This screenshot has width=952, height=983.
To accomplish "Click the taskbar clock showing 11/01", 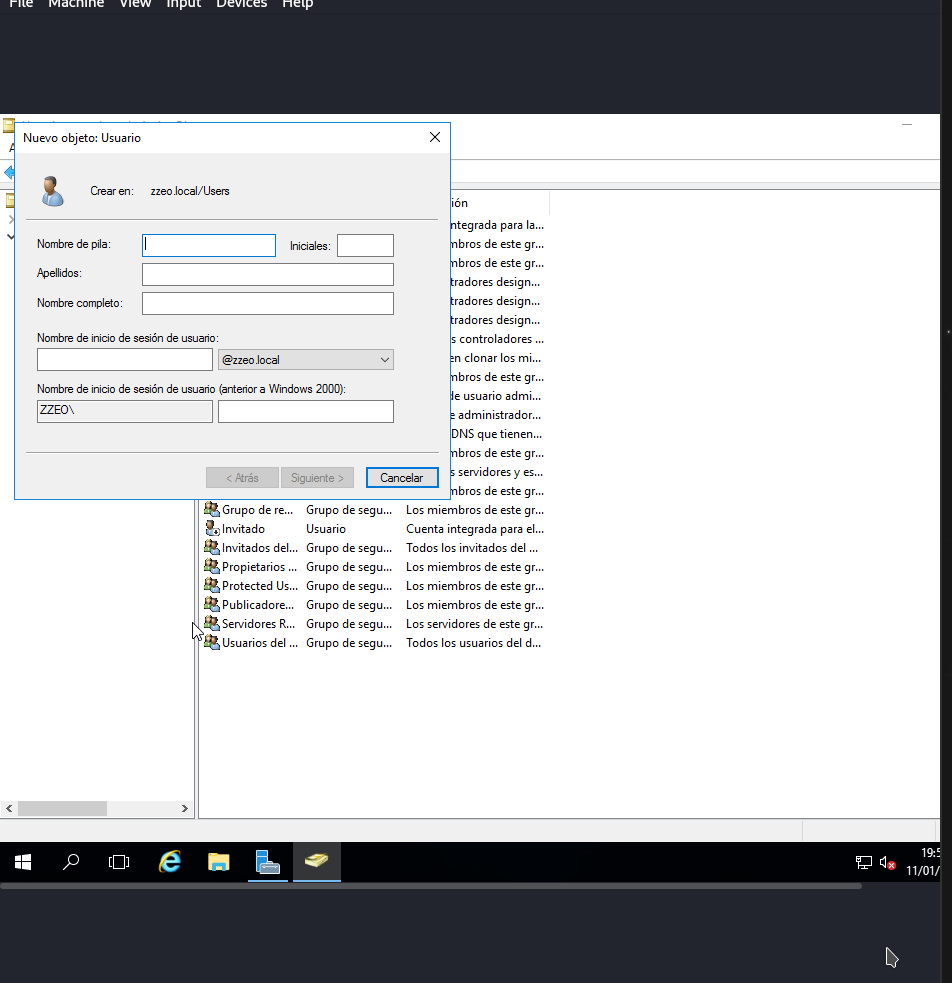I will point(922,862).
